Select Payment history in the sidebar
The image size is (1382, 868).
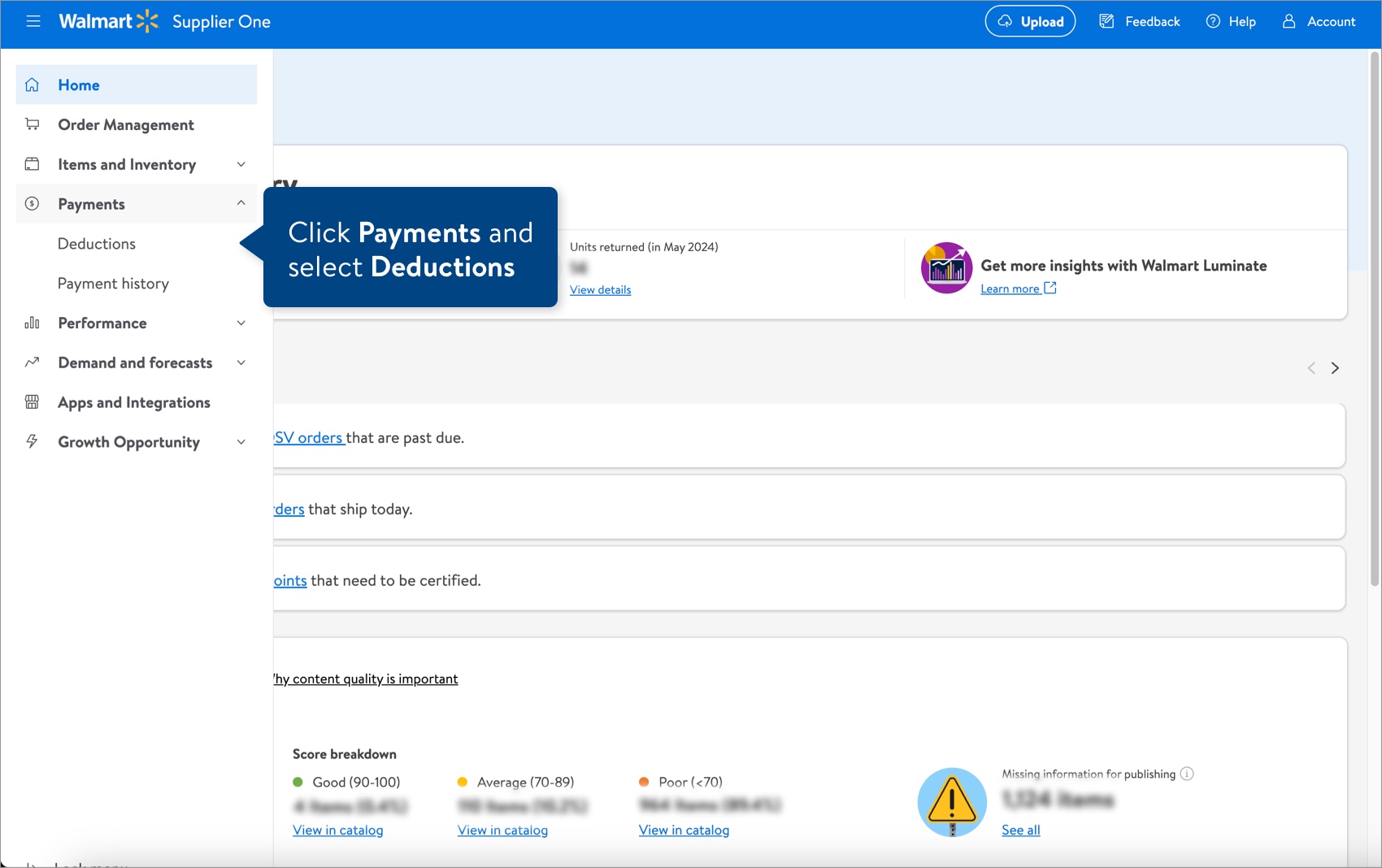[x=114, y=283]
